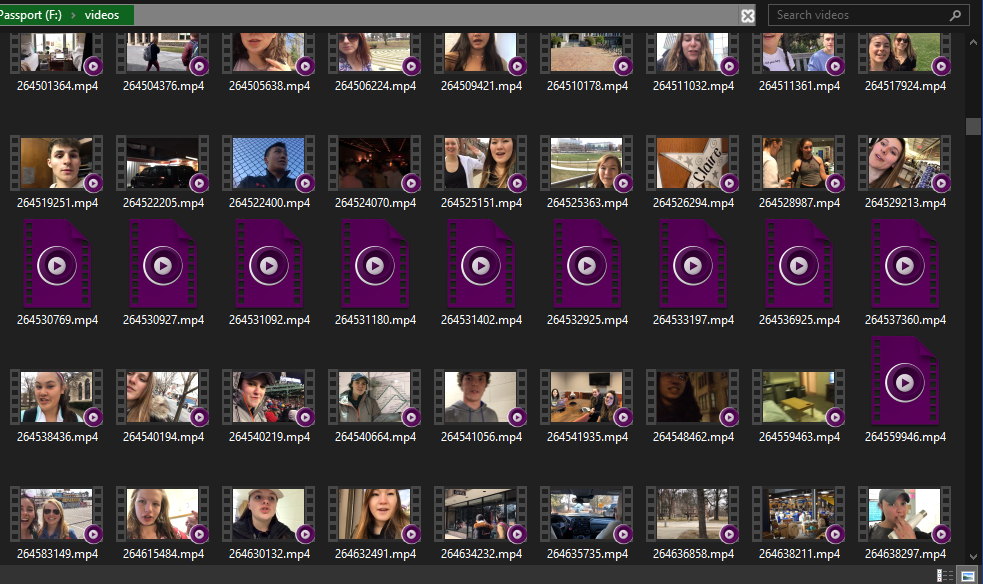Select thumbnail of video 264522205.mp4
The height and width of the screenshot is (584, 983).
tap(163, 163)
